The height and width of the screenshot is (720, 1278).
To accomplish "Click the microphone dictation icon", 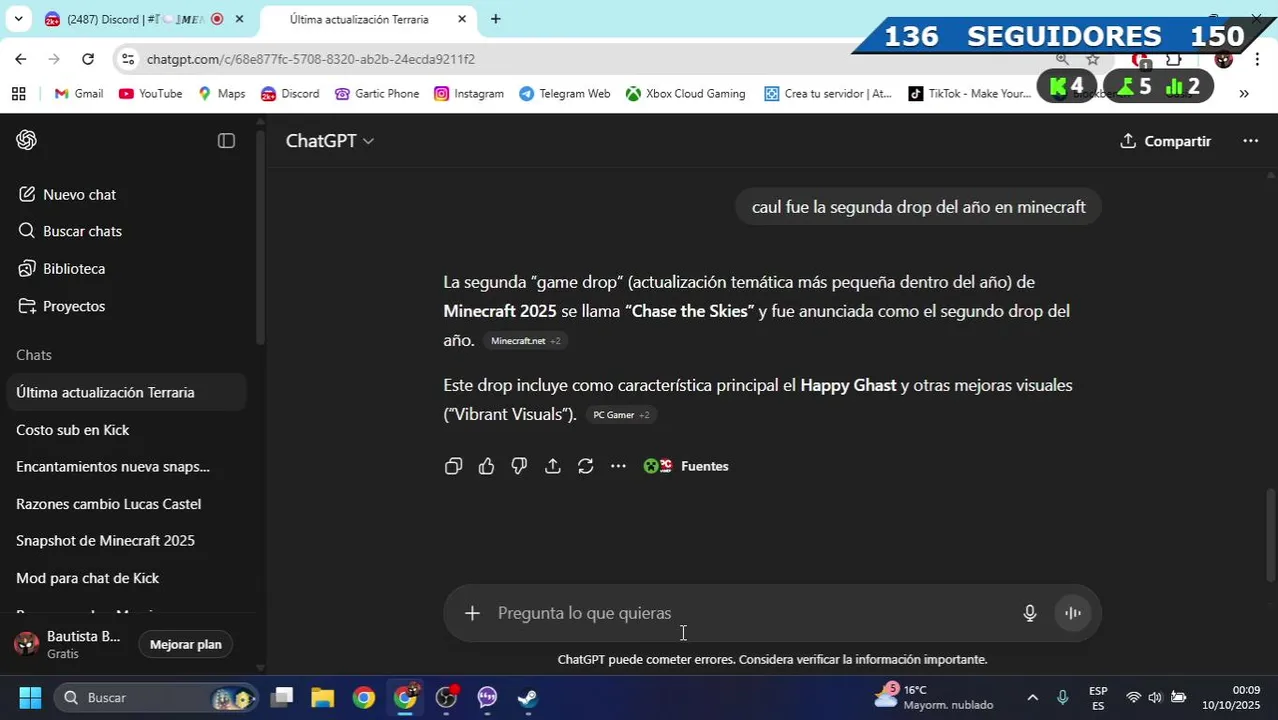I will [1030, 613].
